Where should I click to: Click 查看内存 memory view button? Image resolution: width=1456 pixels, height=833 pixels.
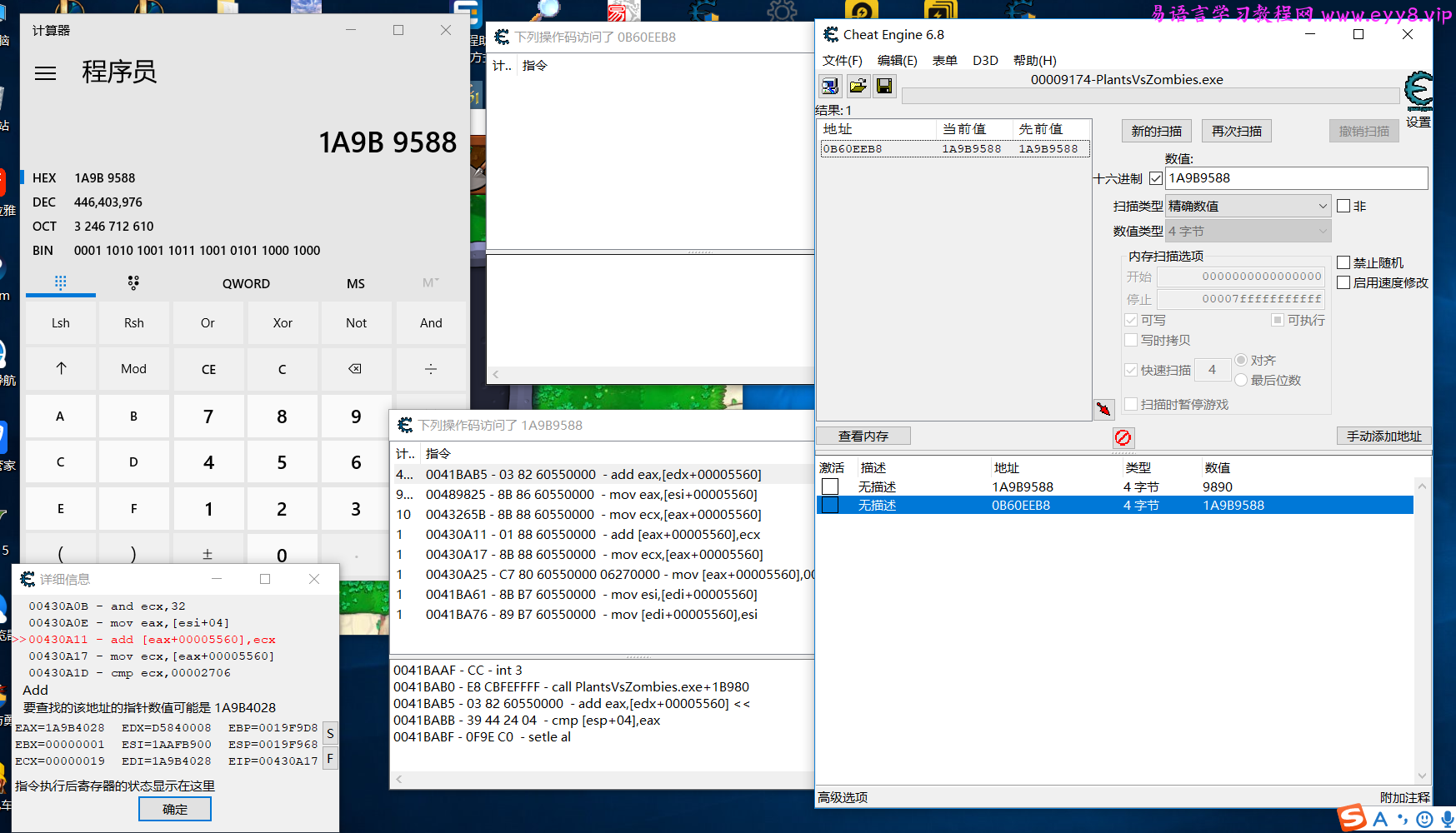(863, 436)
